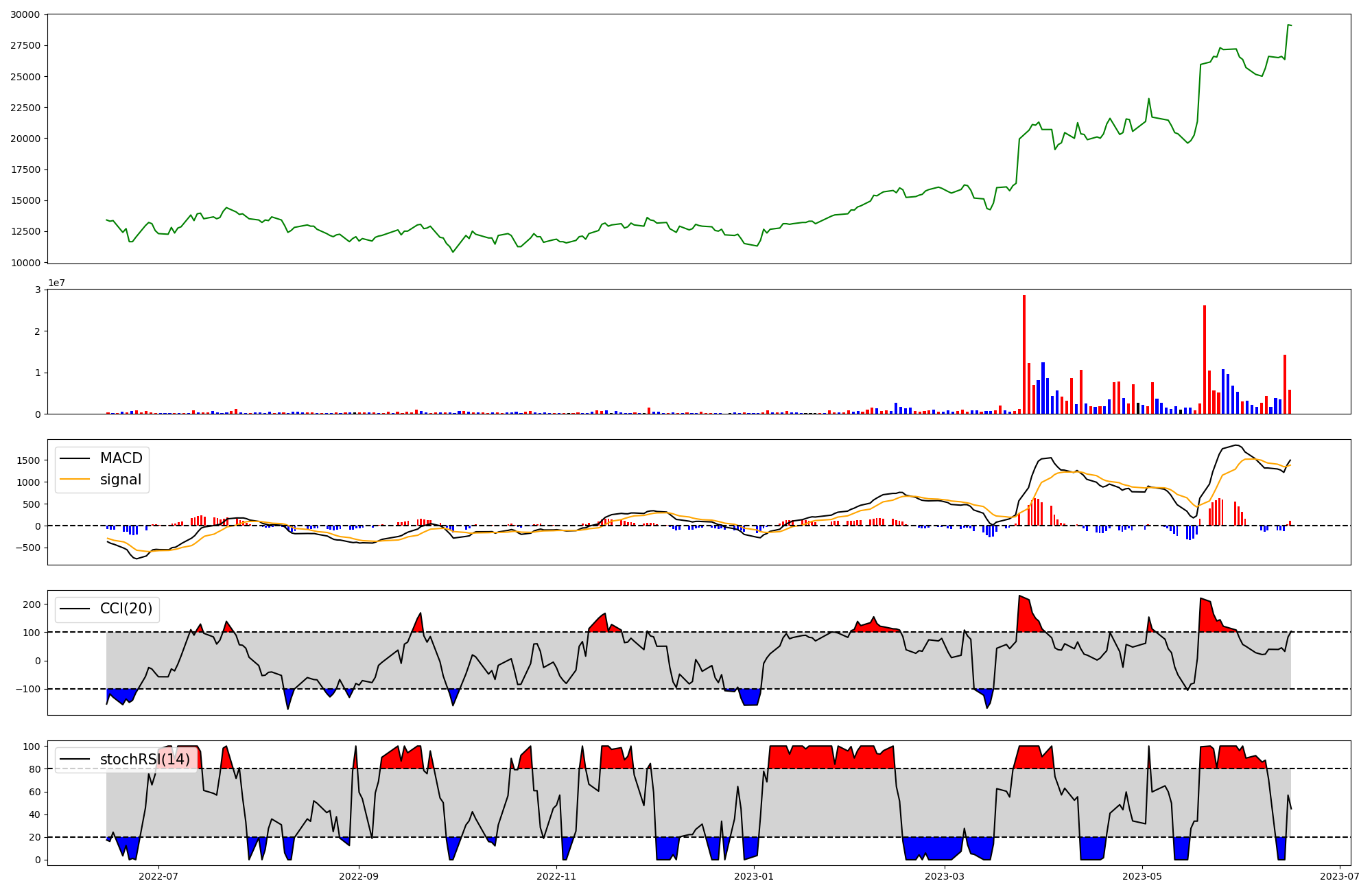
Task: Click the 1500 tick on MACD axis
Action: coord(30,460)
